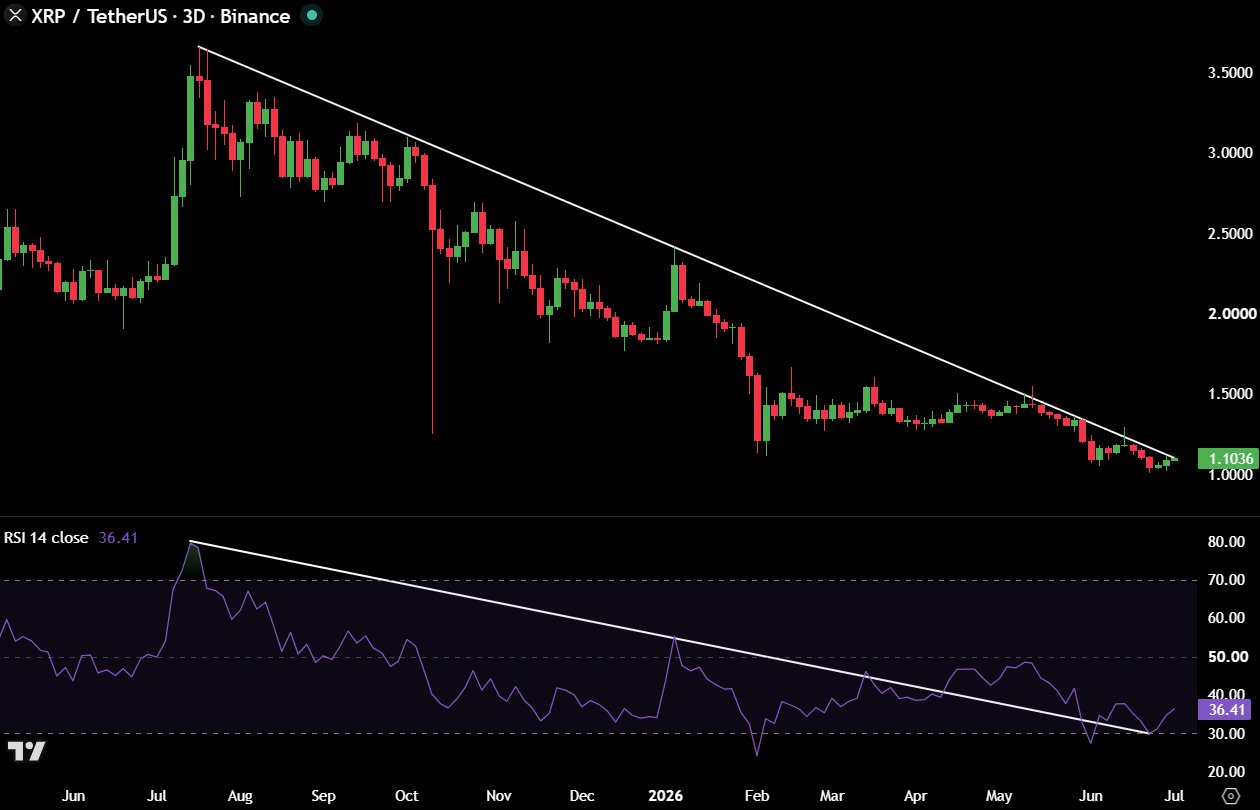
Task: Click the purple 36.41 RSI scale tag
Action: pos(1226,710)
